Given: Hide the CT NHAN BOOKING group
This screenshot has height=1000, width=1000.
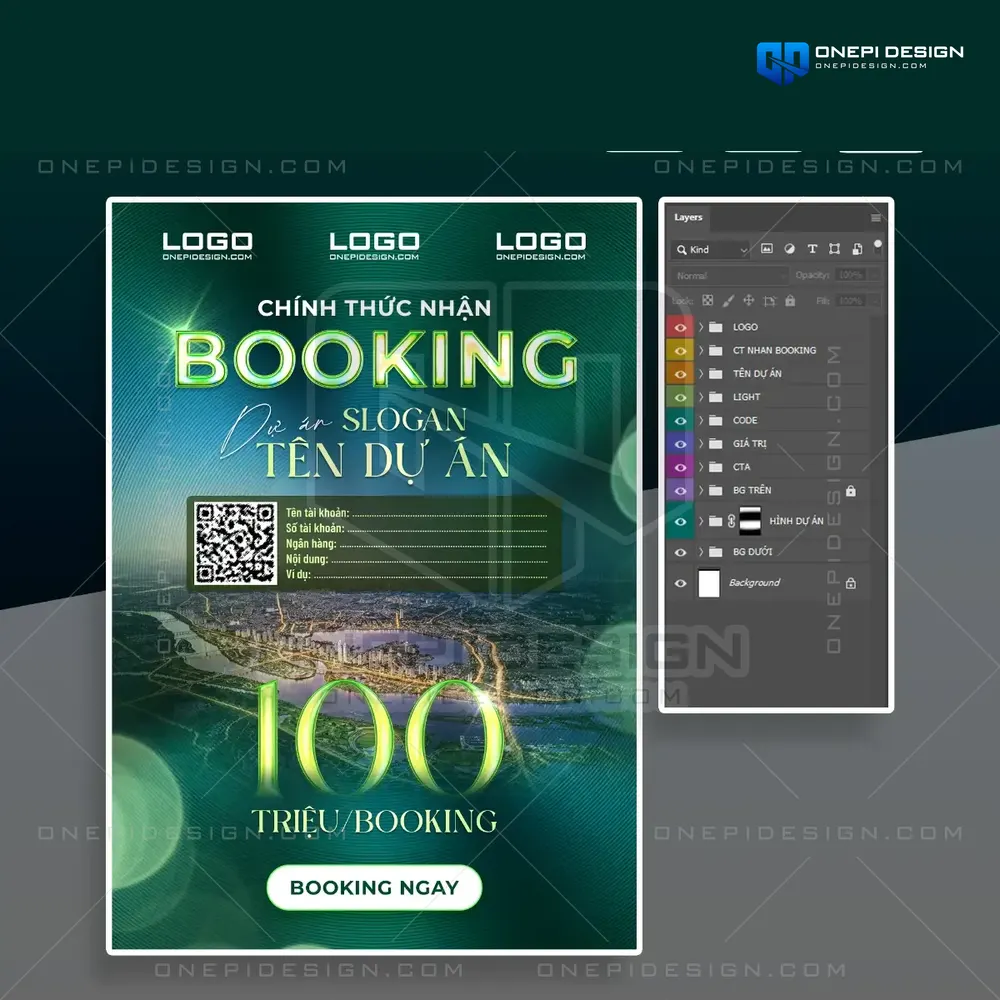Looking at the screenshot, I should pos(680,351).
